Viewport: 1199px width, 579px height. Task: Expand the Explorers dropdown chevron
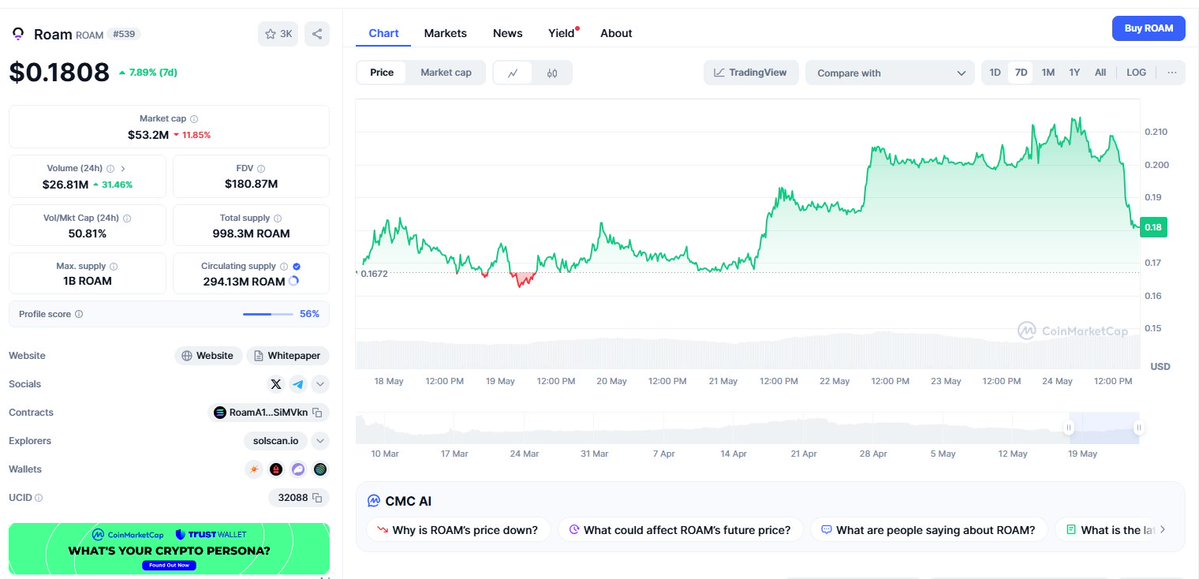[x=320, y=441]
